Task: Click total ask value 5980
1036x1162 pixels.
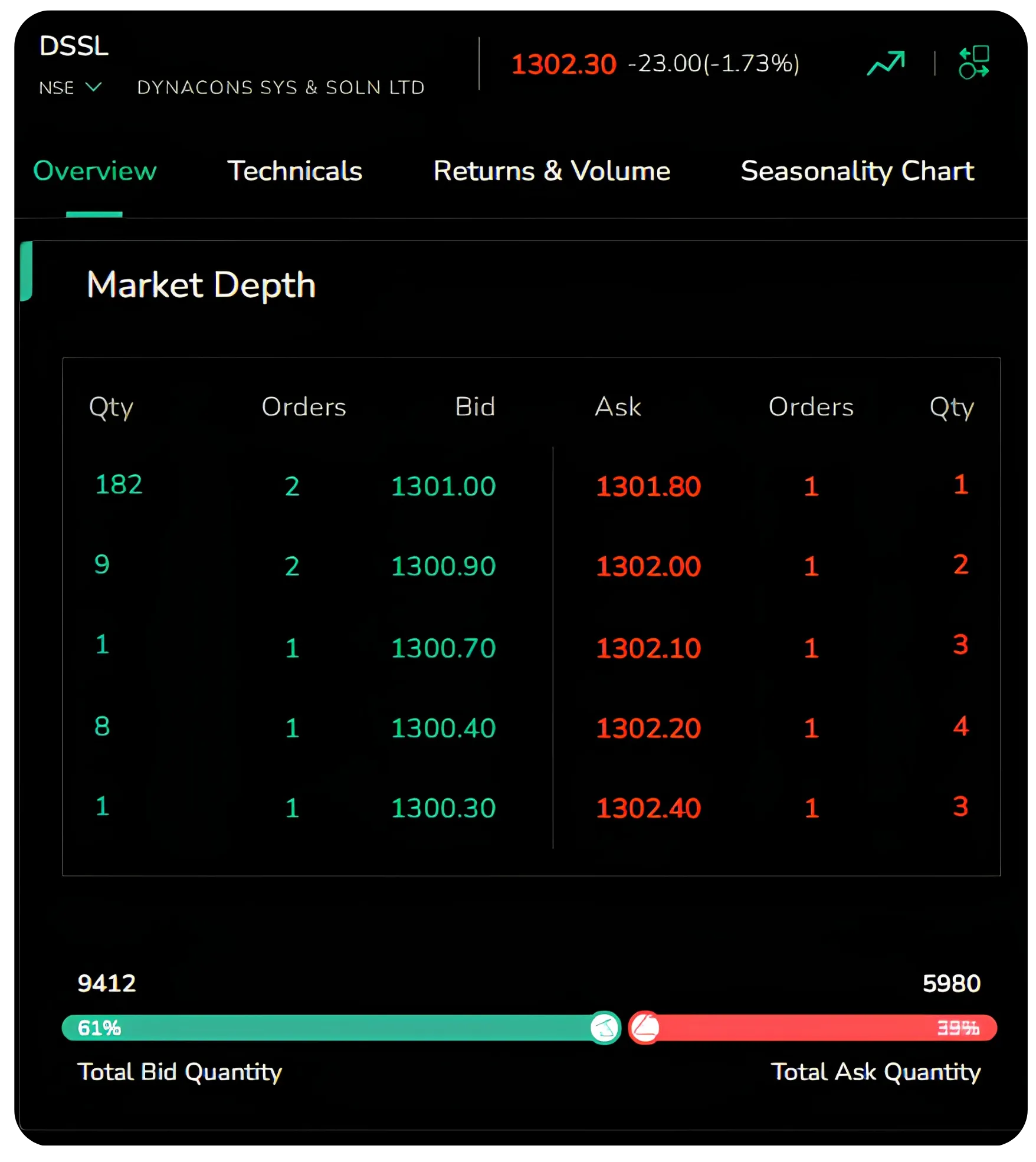Action: [951, 984]
